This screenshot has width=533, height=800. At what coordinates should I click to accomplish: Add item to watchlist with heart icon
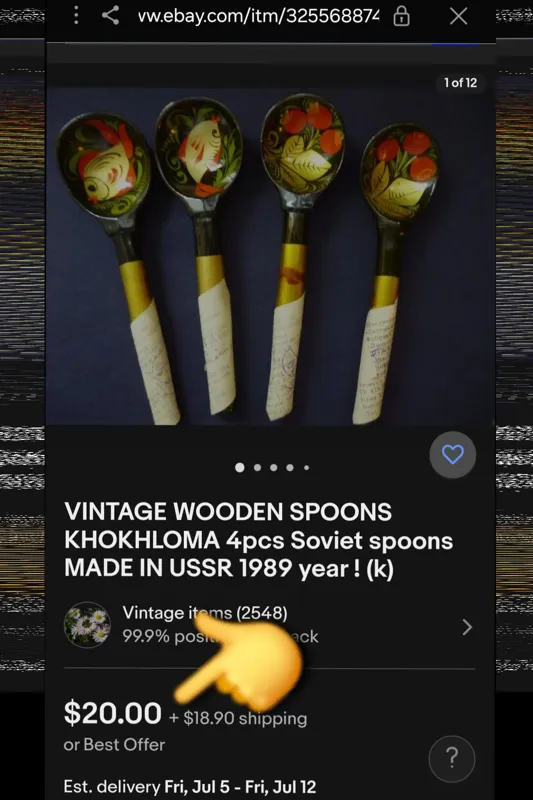452,455
